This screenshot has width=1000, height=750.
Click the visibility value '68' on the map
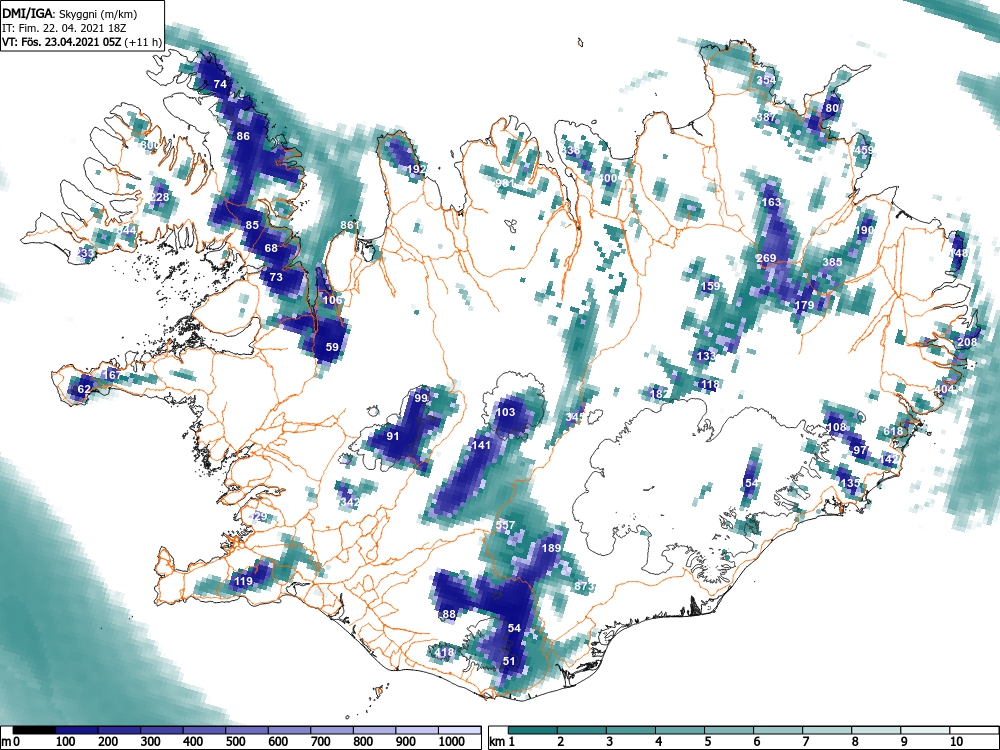point(271,247)
